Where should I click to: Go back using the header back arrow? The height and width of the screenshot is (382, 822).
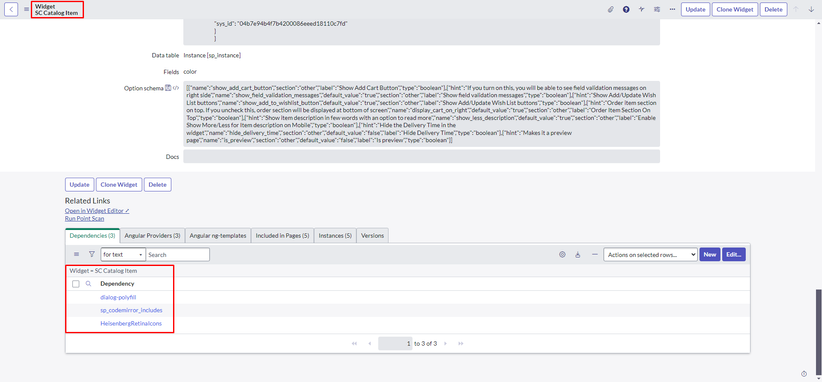[12, 9]
